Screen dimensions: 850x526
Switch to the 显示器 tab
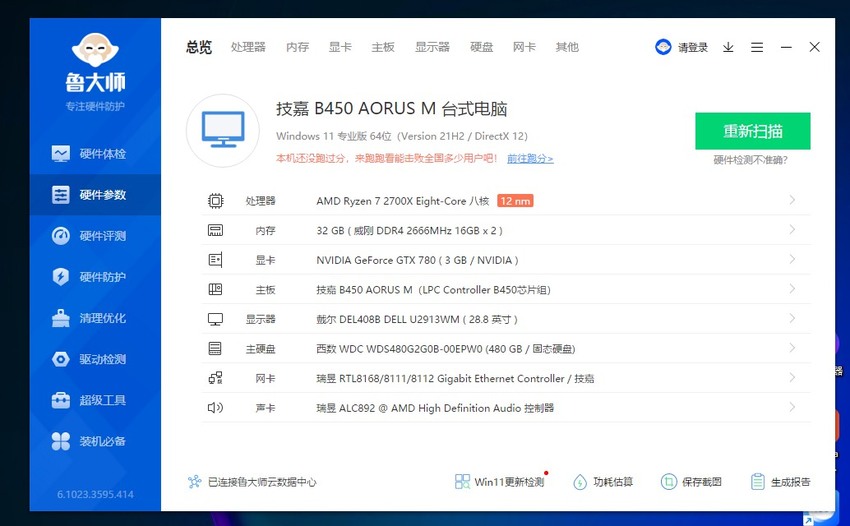[x=433, y=47]
